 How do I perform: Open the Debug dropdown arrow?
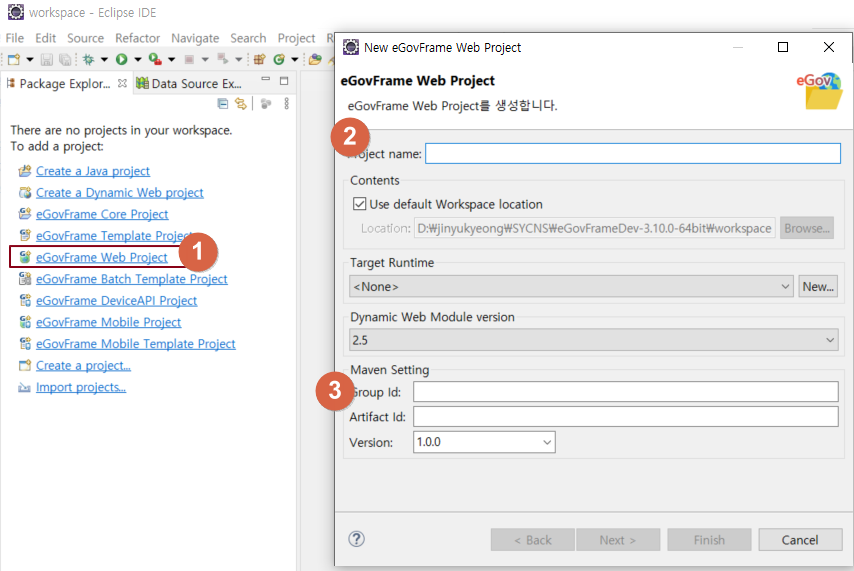pyautogui.click(x=103, y=59)
